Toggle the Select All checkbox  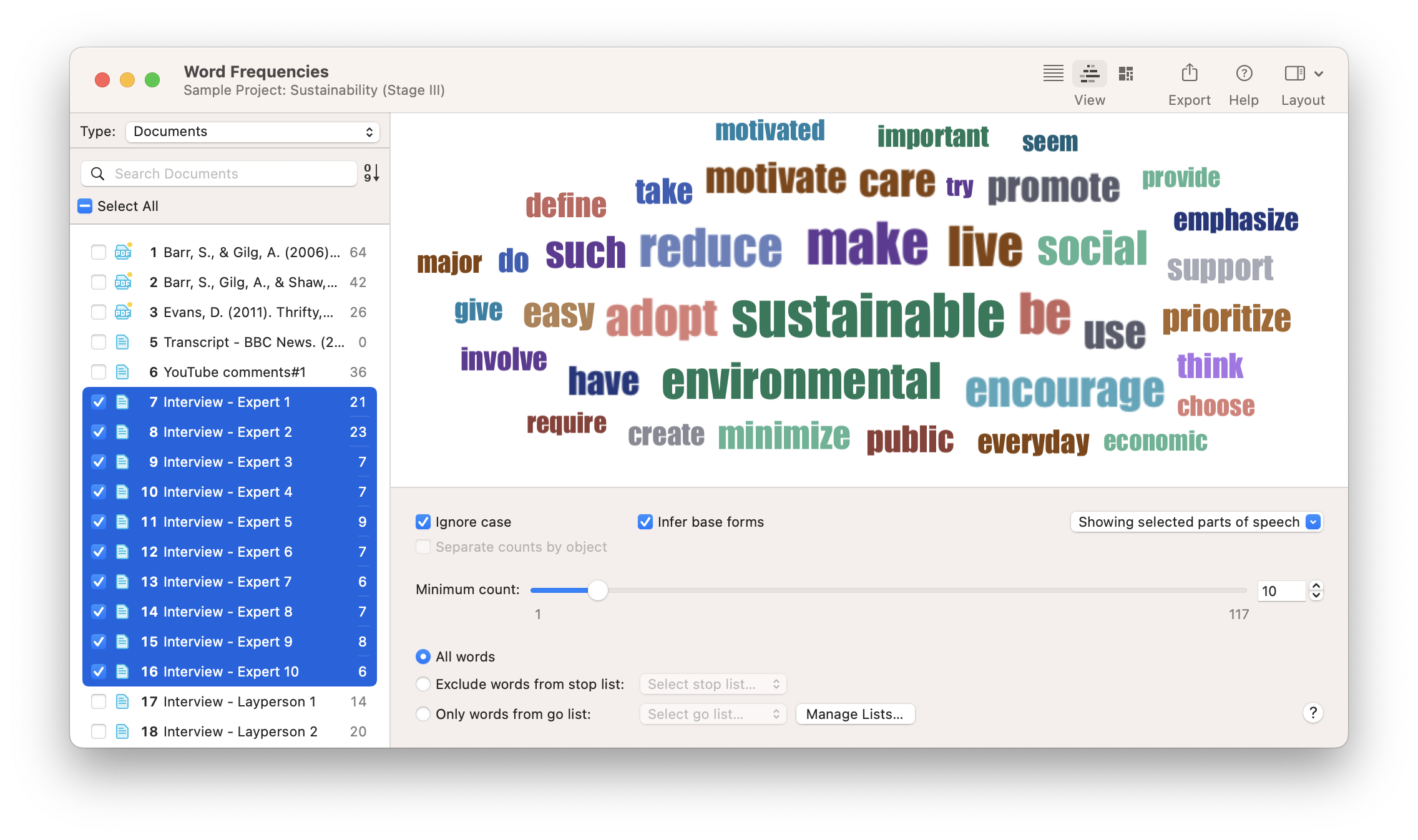click(x=86, y=206)
